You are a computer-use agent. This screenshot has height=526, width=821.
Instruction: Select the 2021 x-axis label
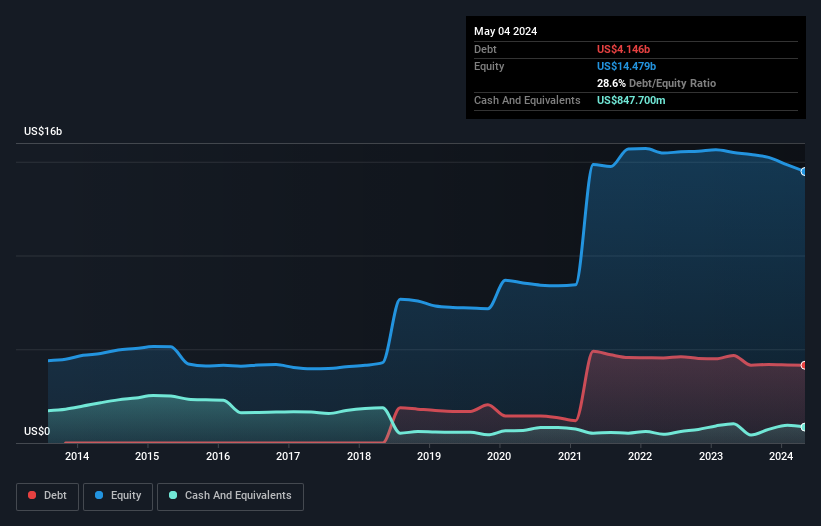570,456
